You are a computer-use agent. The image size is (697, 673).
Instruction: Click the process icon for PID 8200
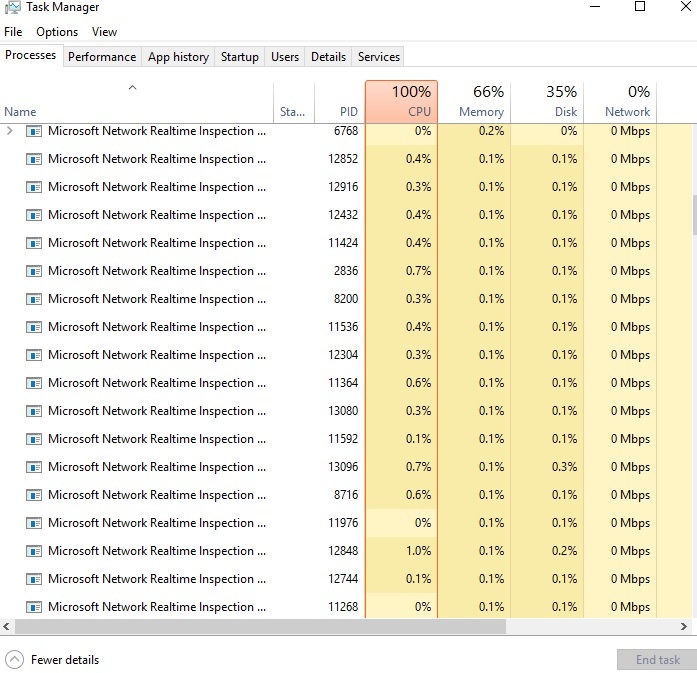(34, 299)
